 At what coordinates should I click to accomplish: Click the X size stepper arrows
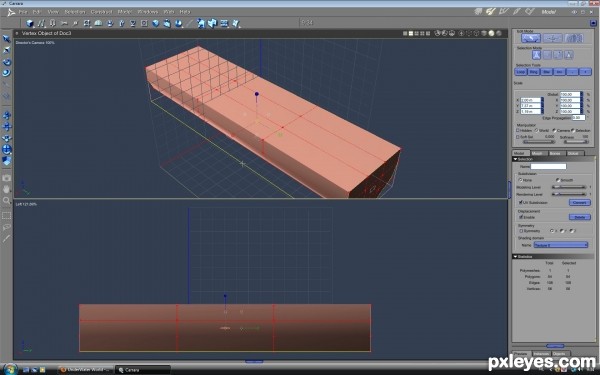542,100
